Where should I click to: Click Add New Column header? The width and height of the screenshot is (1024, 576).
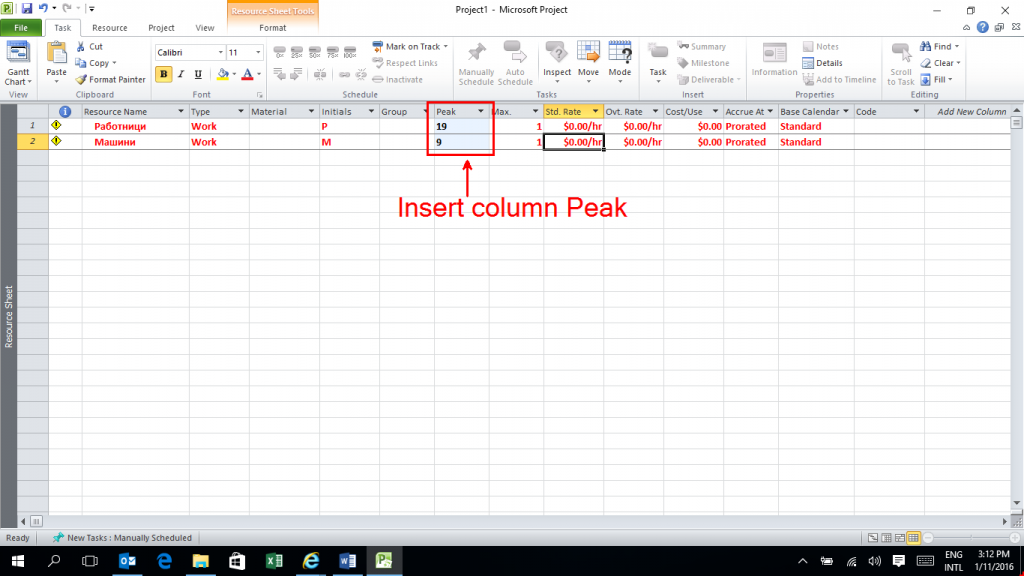coord(971,112)
